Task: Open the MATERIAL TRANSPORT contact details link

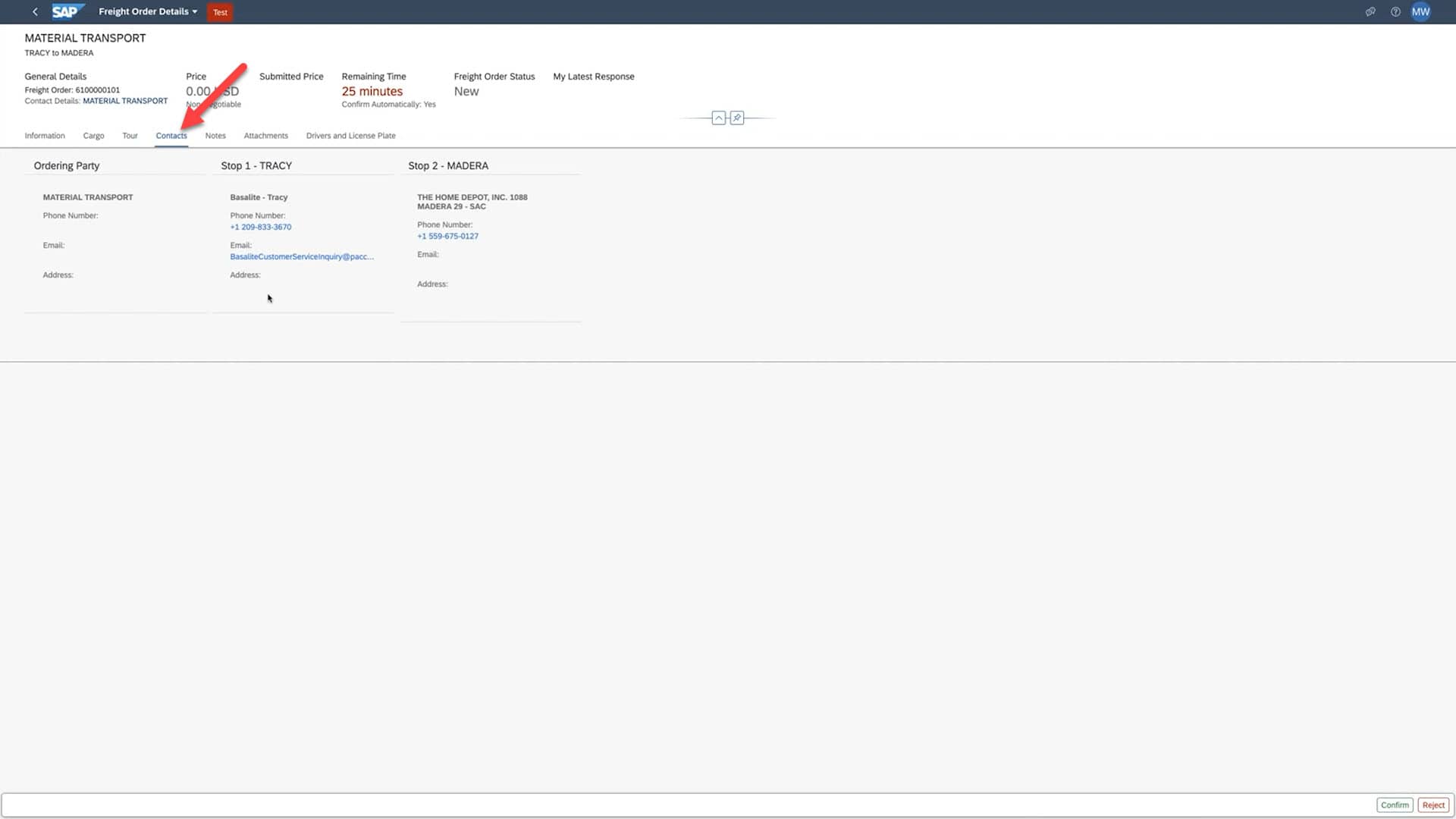Action: (125, 101)
